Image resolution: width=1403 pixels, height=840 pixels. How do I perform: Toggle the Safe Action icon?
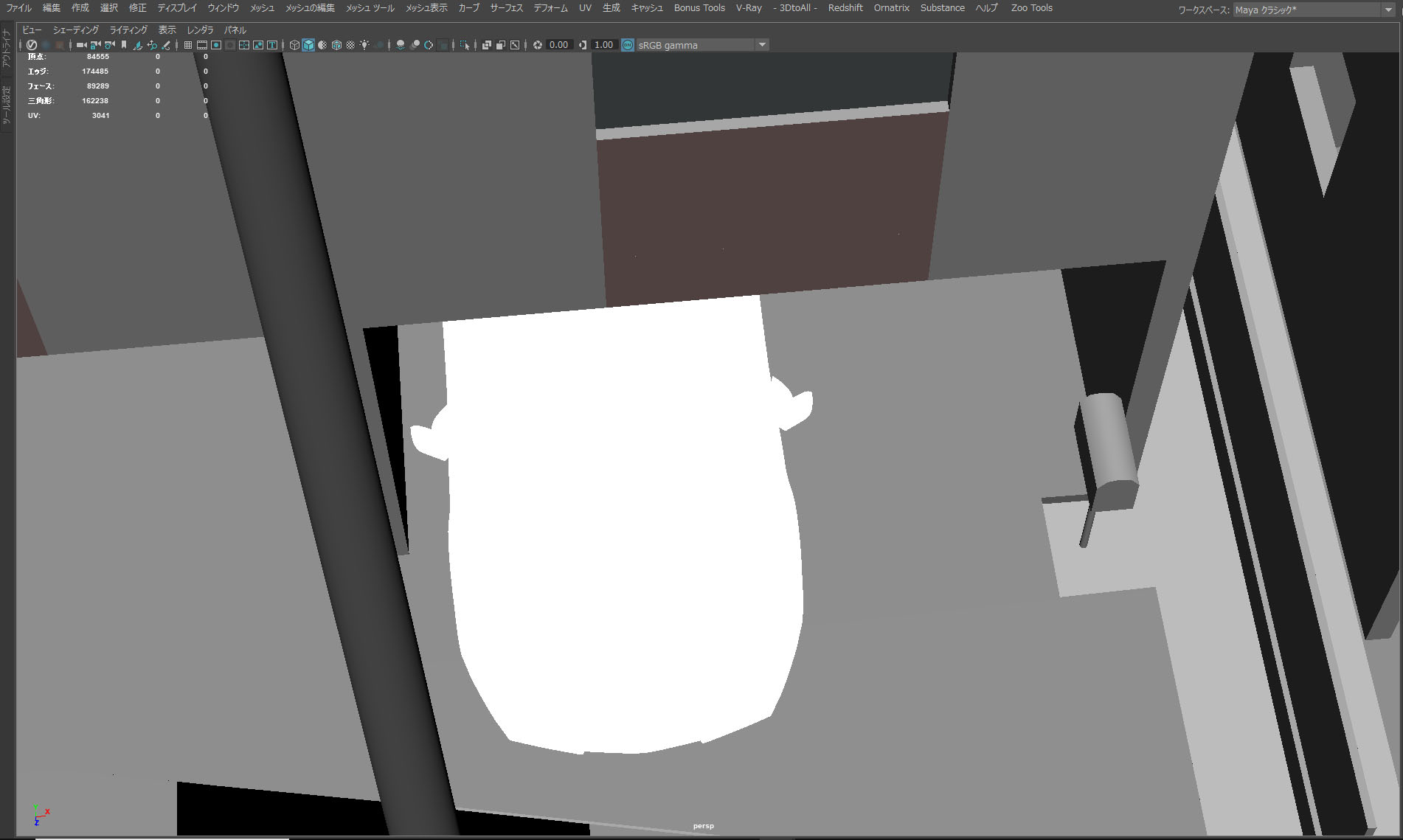click(258, 45)
